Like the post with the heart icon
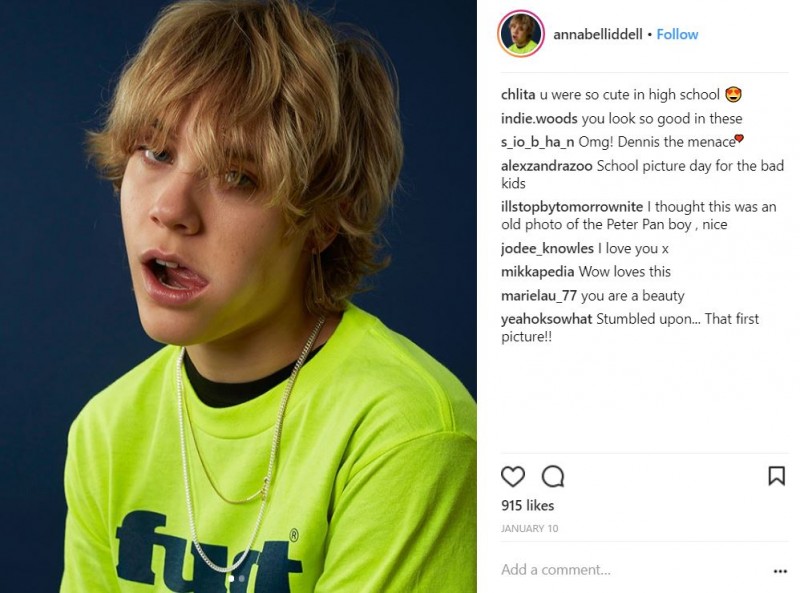This screenshot has width=800, height=593. coord(513,477)
